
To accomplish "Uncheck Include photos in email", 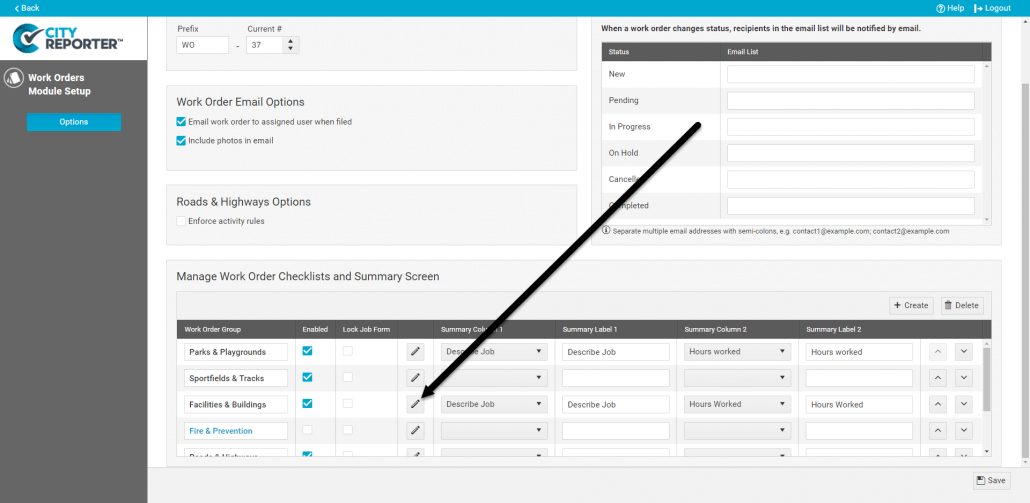I will pyautogui.click(x=181, y=141).
